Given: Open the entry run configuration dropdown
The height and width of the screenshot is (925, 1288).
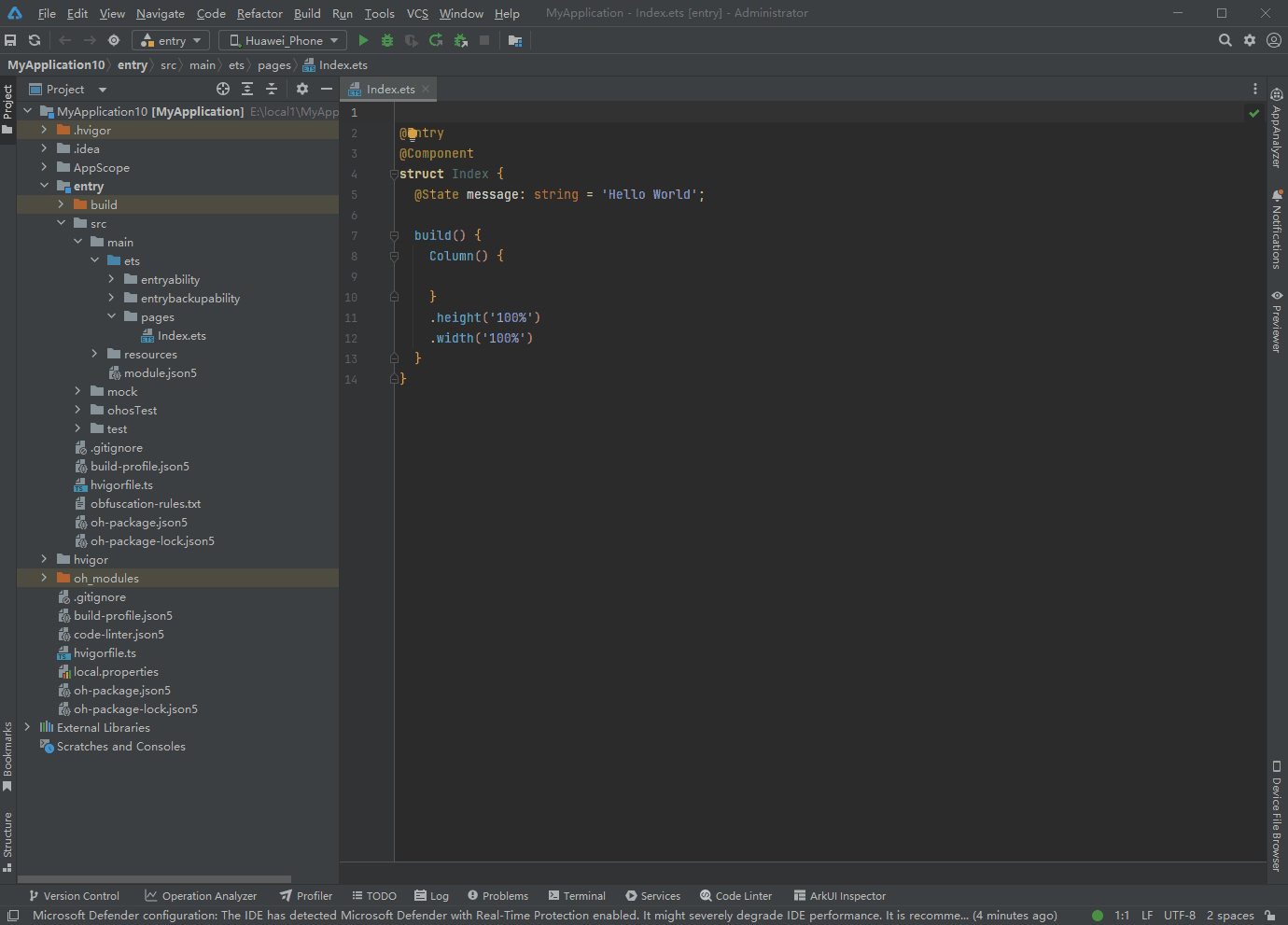Looking at the screenshot, I should (x=171, y=40).
